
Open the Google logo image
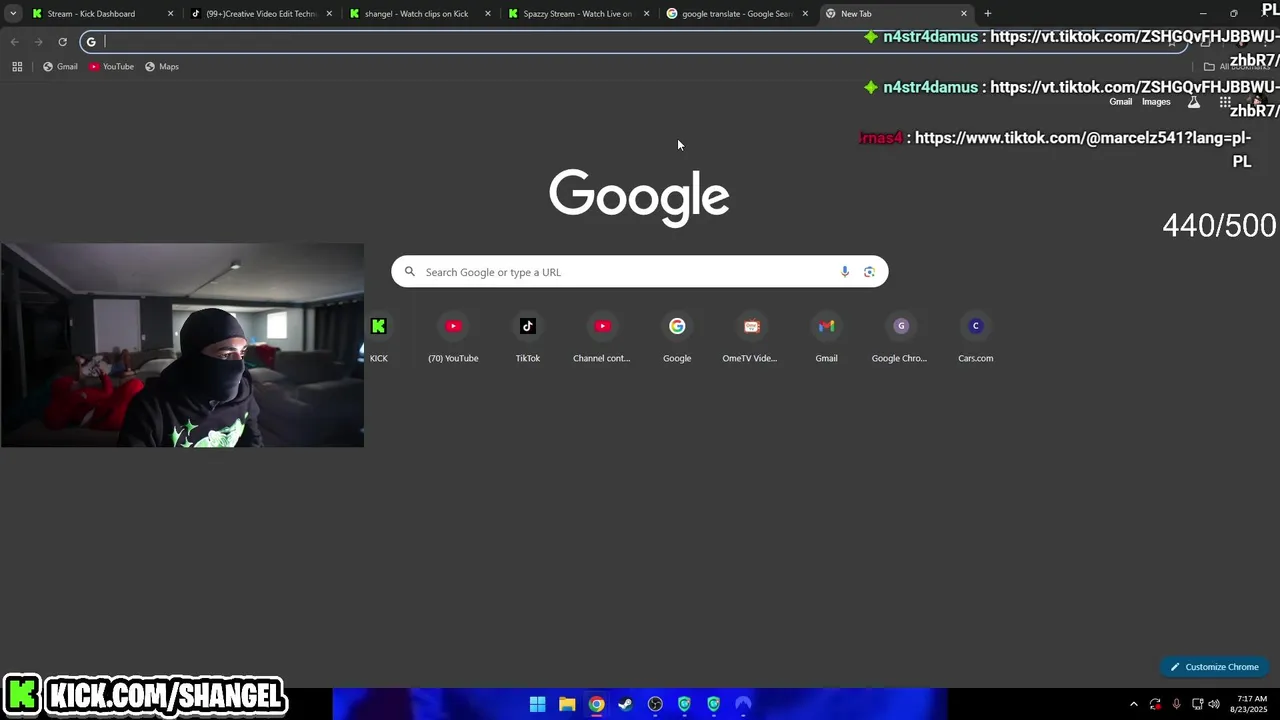639,197
